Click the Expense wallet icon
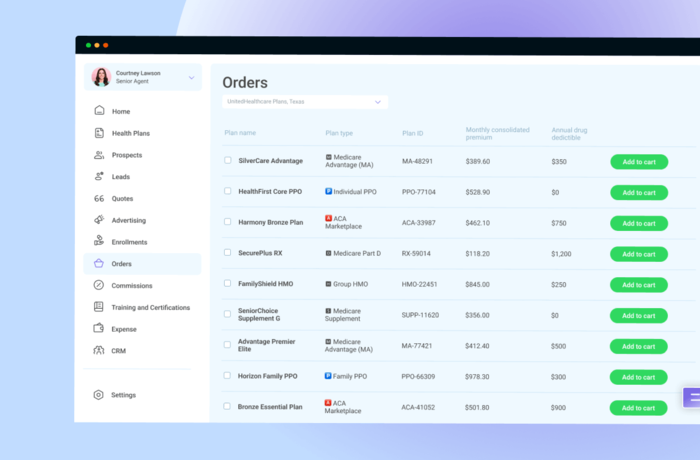Viewport: 700px width, 460px height. 99,328
